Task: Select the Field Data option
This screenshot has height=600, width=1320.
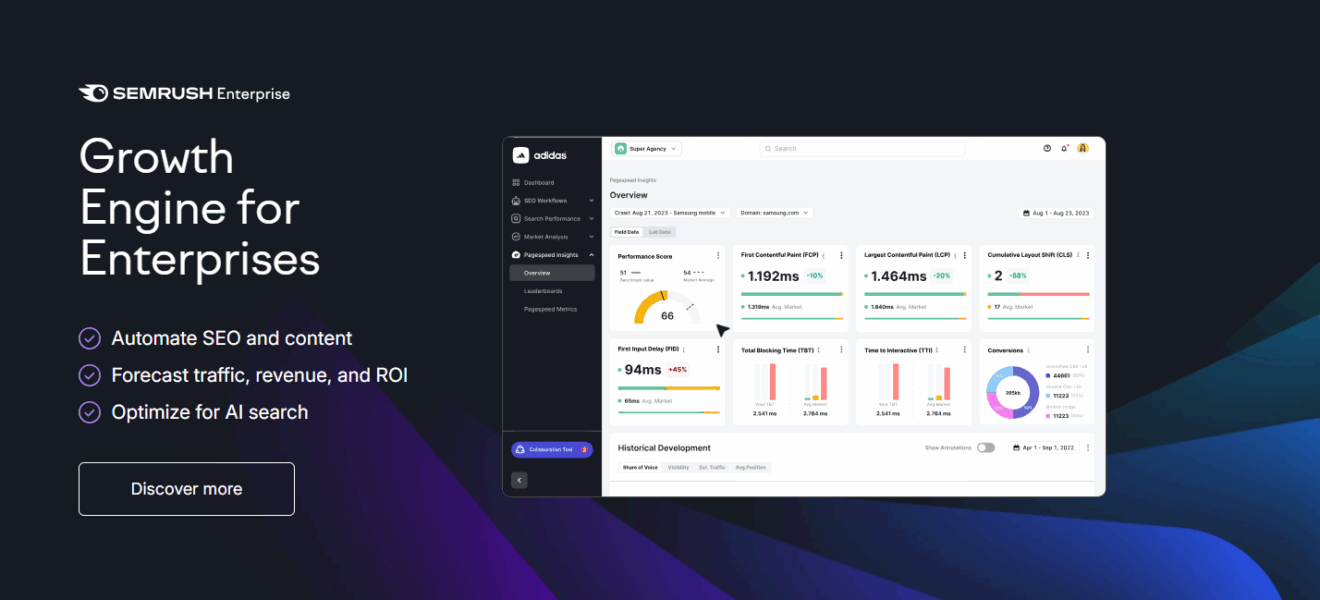Action: pyautogui.click(x=625, y=231)
